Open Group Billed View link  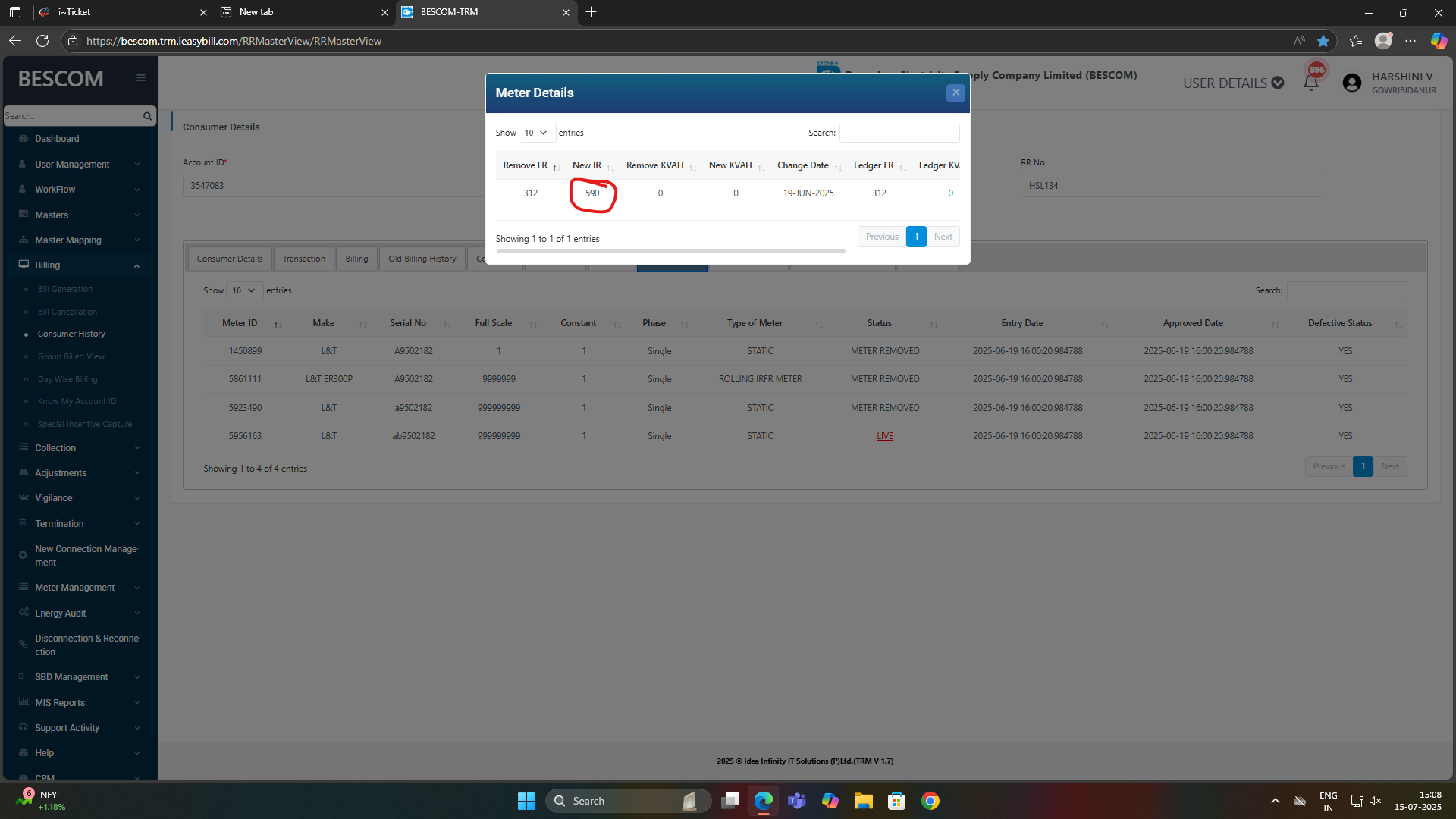pos(71,356)
